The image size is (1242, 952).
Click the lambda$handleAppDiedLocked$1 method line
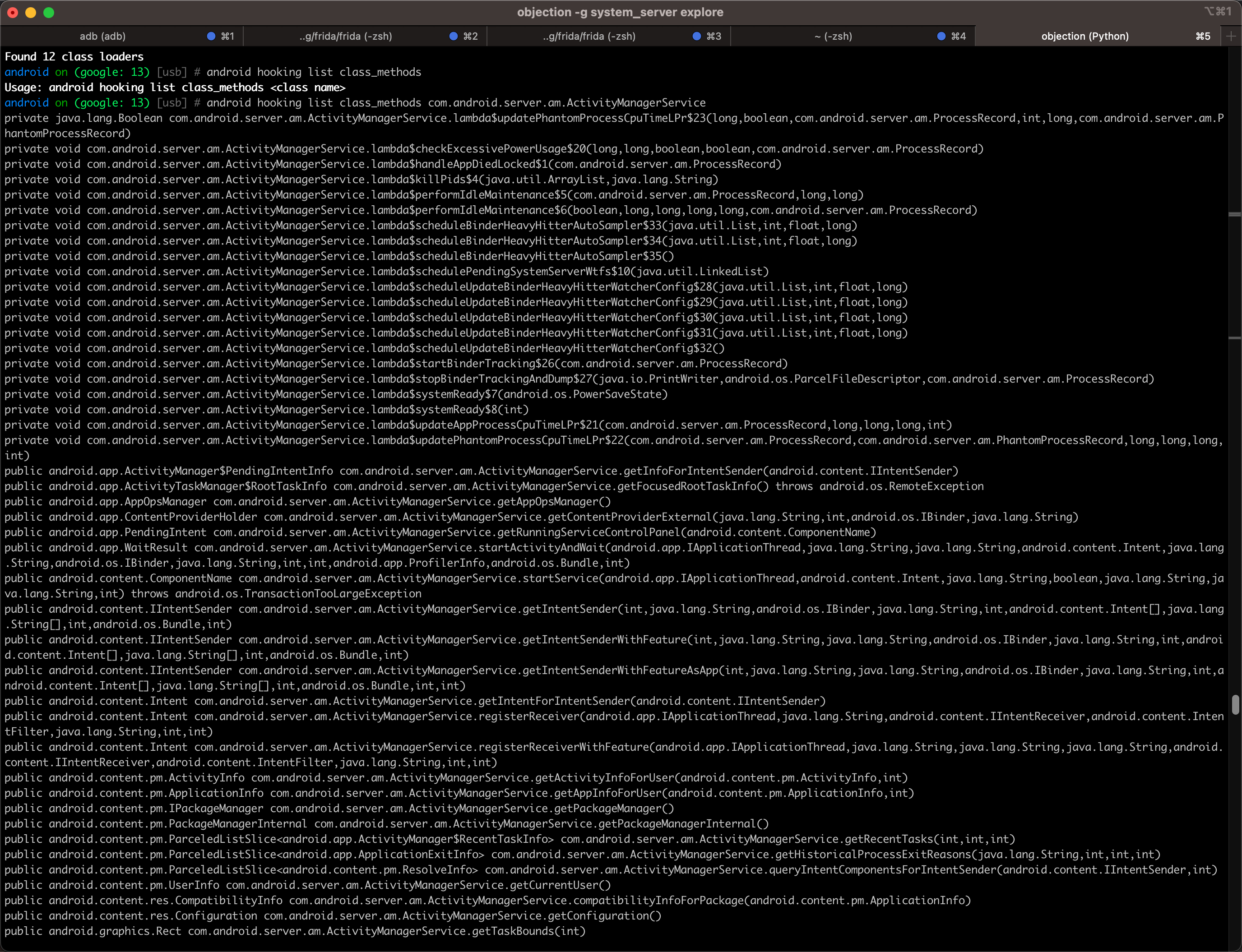tap(394, 164)
